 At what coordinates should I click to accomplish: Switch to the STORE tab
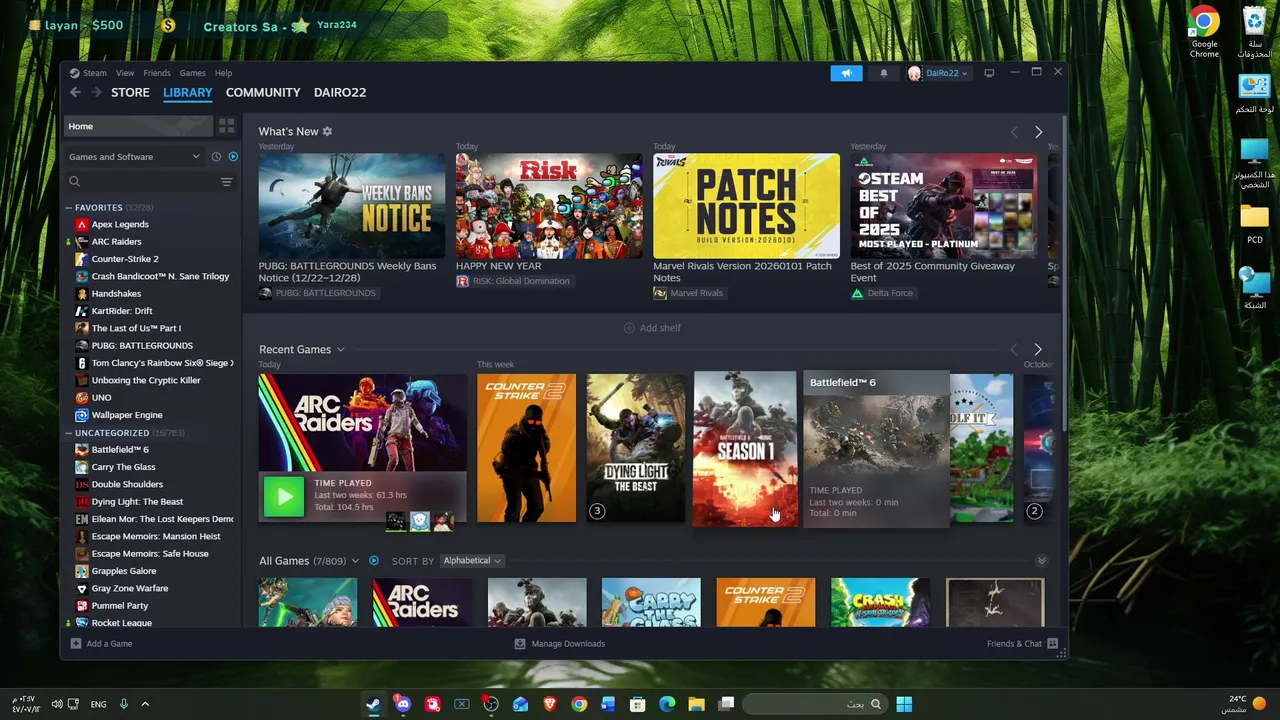tap(130, 92)
